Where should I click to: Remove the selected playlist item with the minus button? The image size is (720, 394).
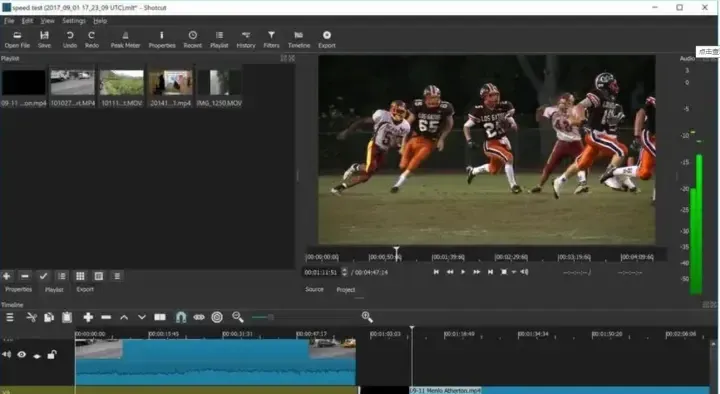coord(25,276)
